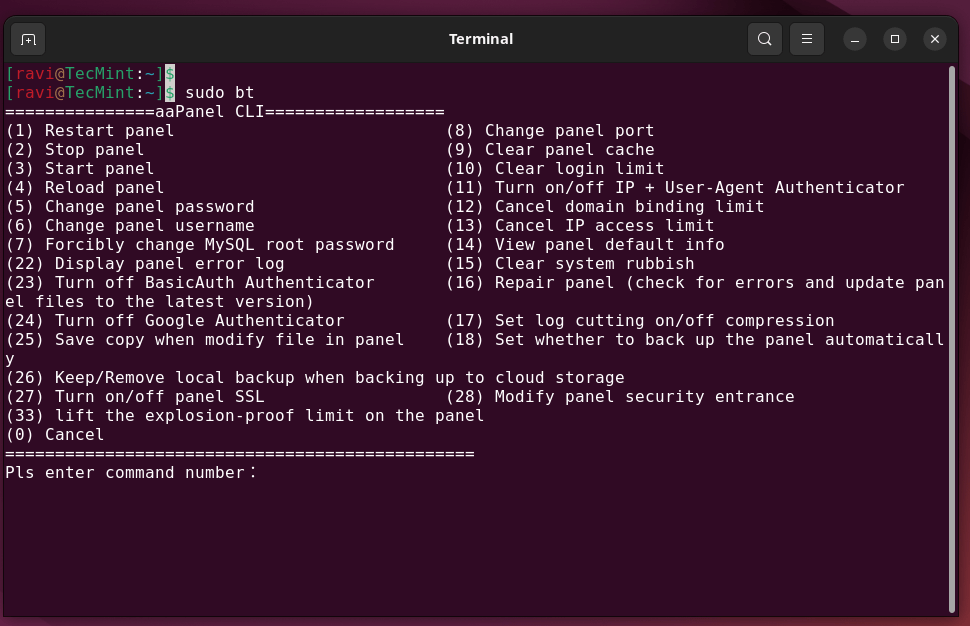
Task: Click the Terminal window title
Action: pyautogui.click(x=480, y=39)
